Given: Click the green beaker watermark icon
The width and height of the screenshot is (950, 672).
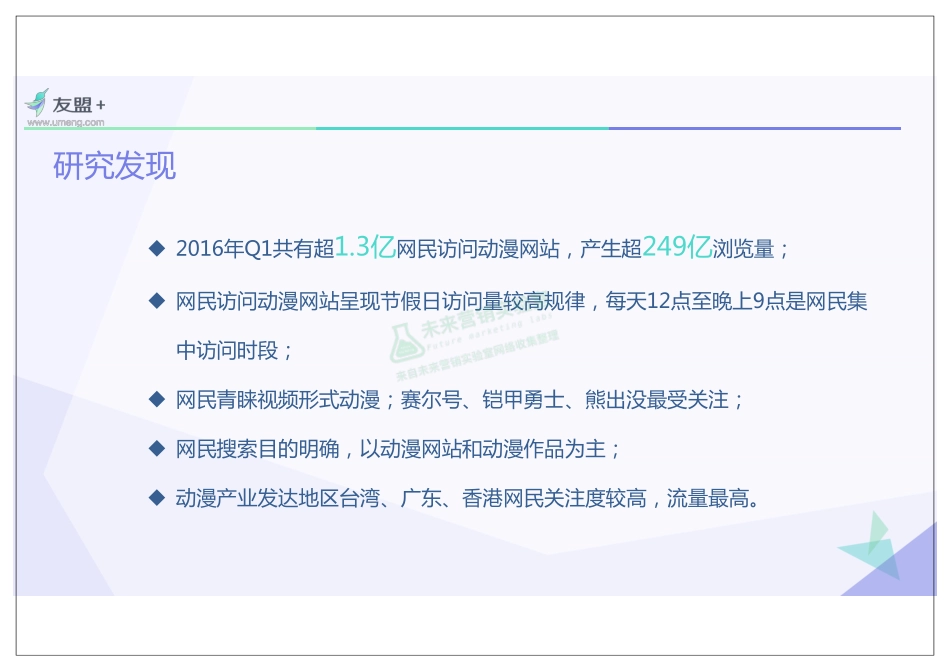Looking at the screenshot, I should [x=407, y=340].
